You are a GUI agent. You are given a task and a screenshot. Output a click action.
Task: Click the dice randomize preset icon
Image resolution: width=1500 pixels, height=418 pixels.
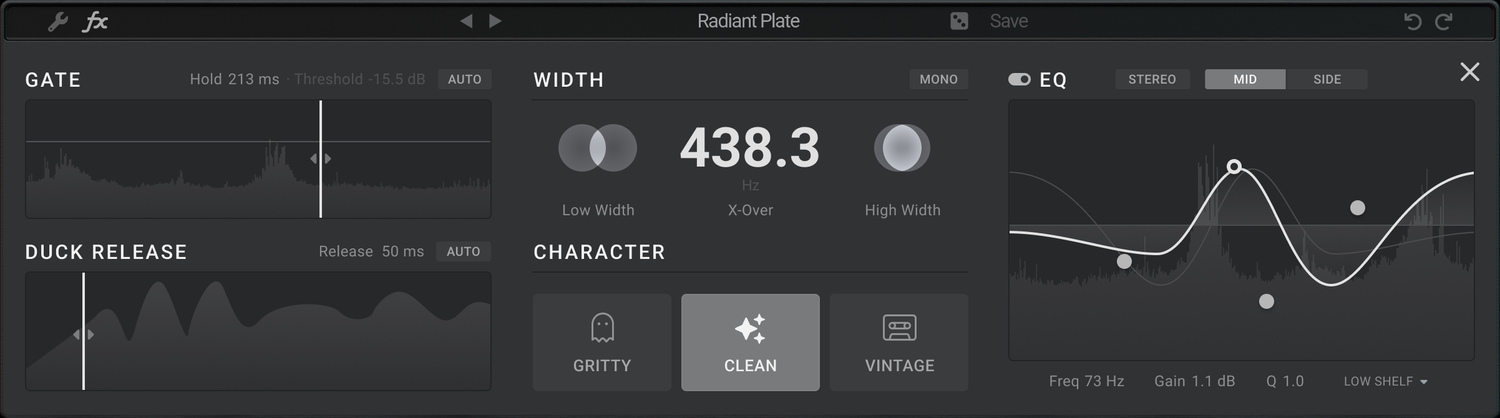coord(959,21)
